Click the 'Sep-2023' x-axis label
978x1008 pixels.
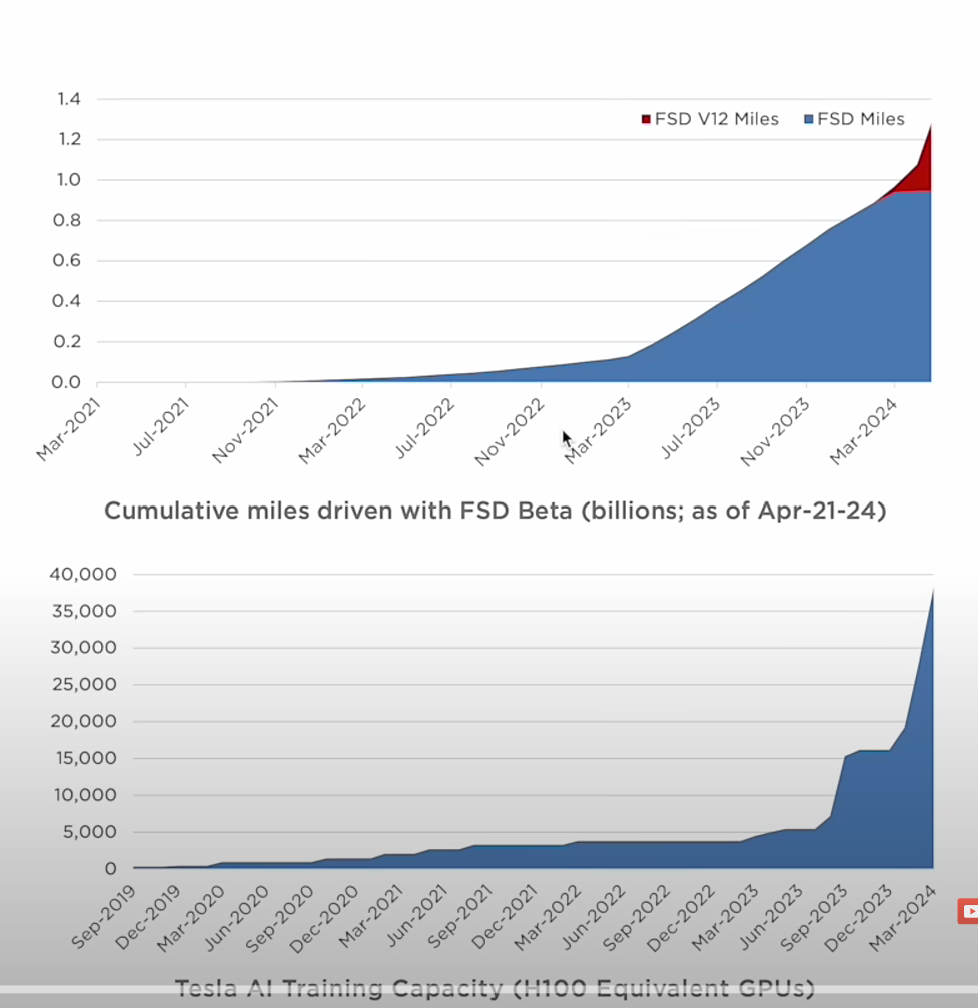pos(814,918)
